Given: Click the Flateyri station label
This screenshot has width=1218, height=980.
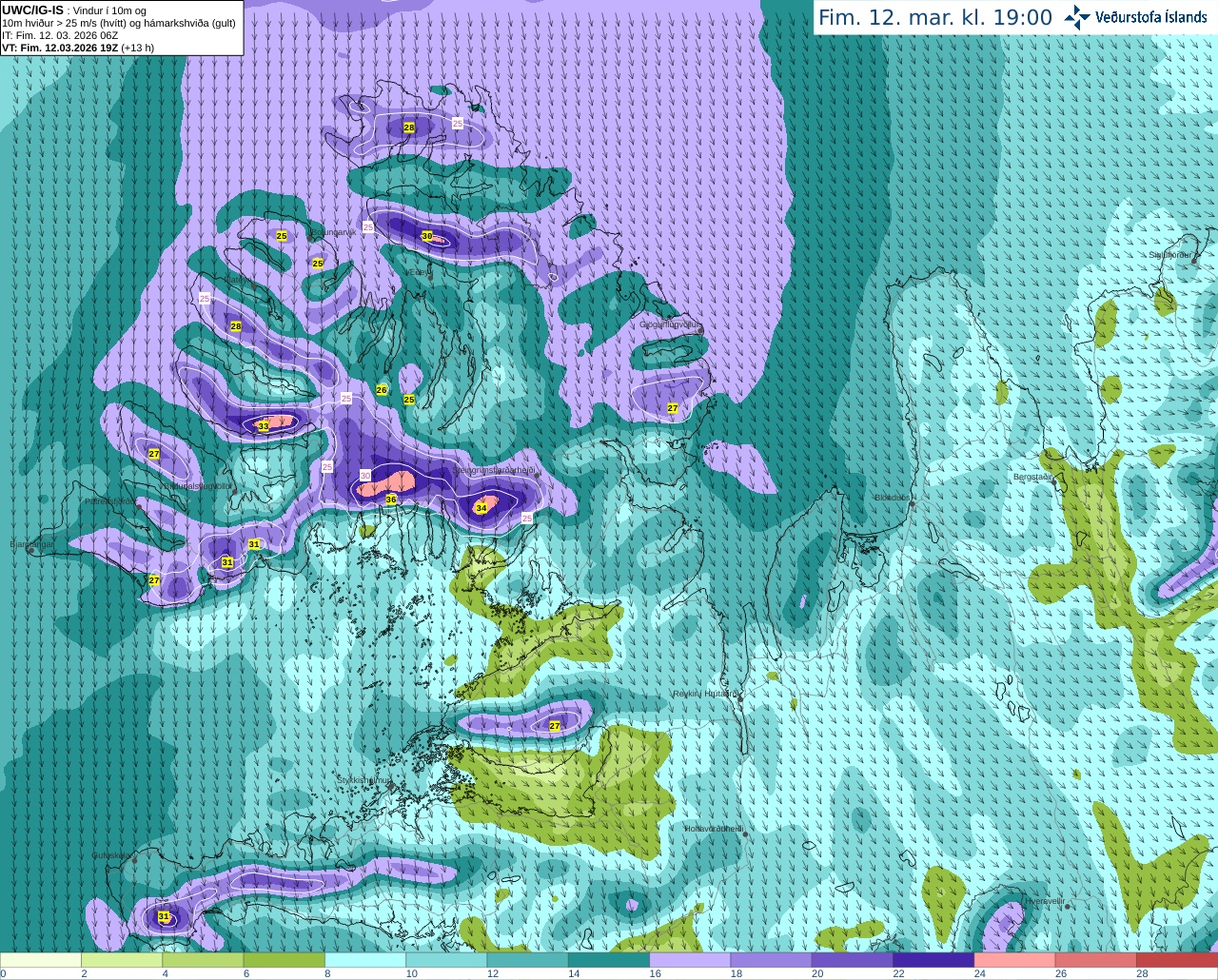Looking at the screenshot, I should (x=237, y=279).
